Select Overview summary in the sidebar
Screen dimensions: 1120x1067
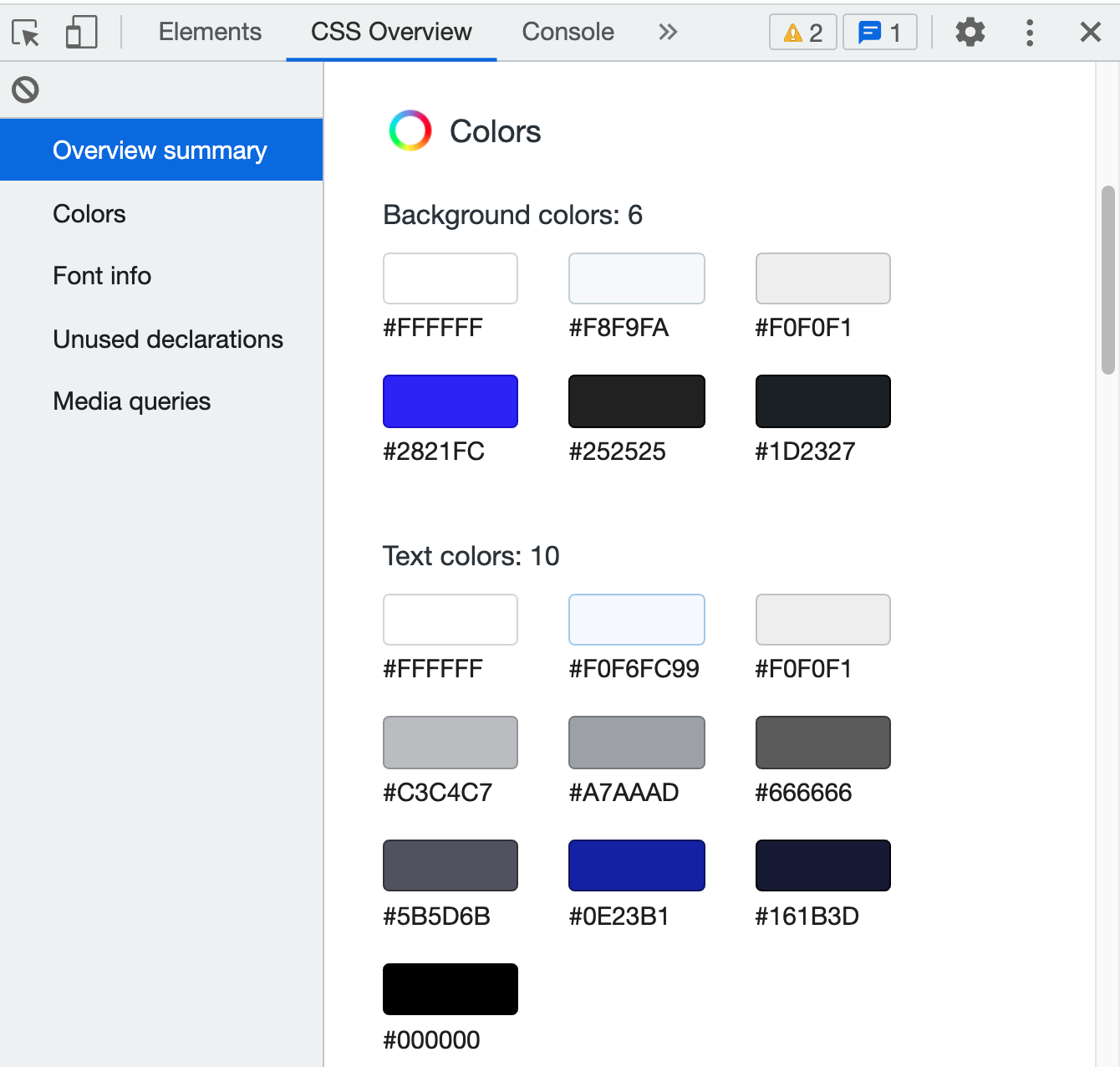click(160, 150)
